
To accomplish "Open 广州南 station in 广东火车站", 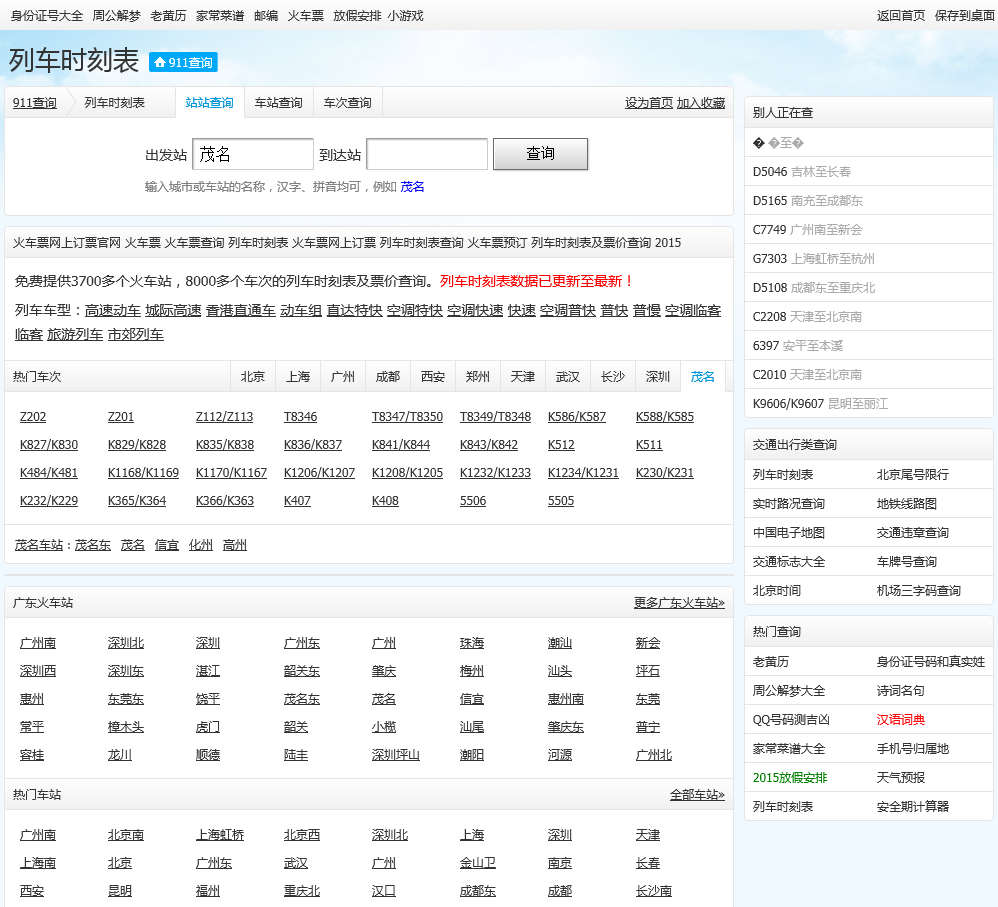I will (x=38, y=643).
